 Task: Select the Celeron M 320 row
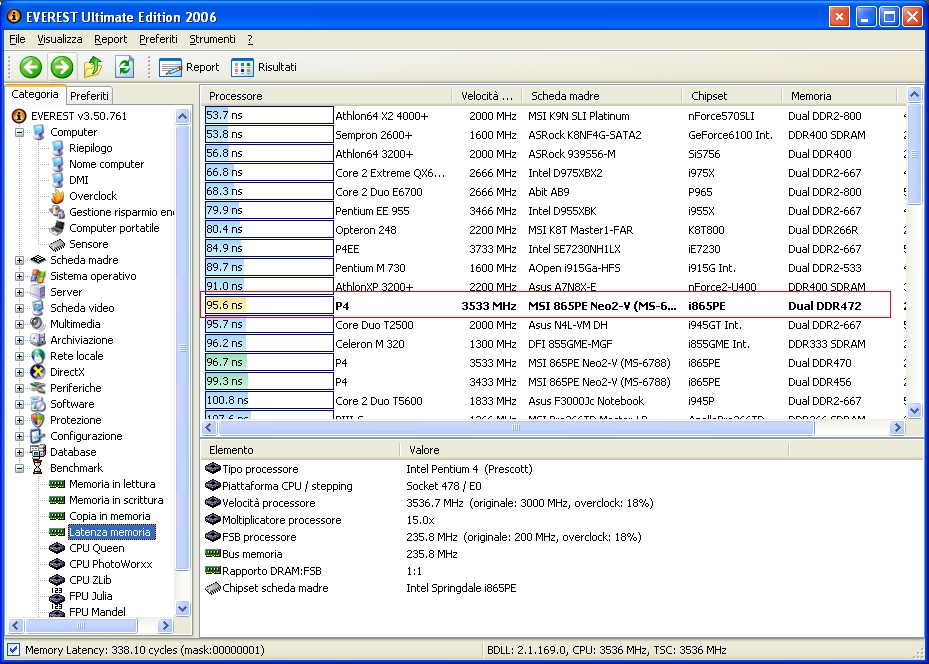[555, 344]
